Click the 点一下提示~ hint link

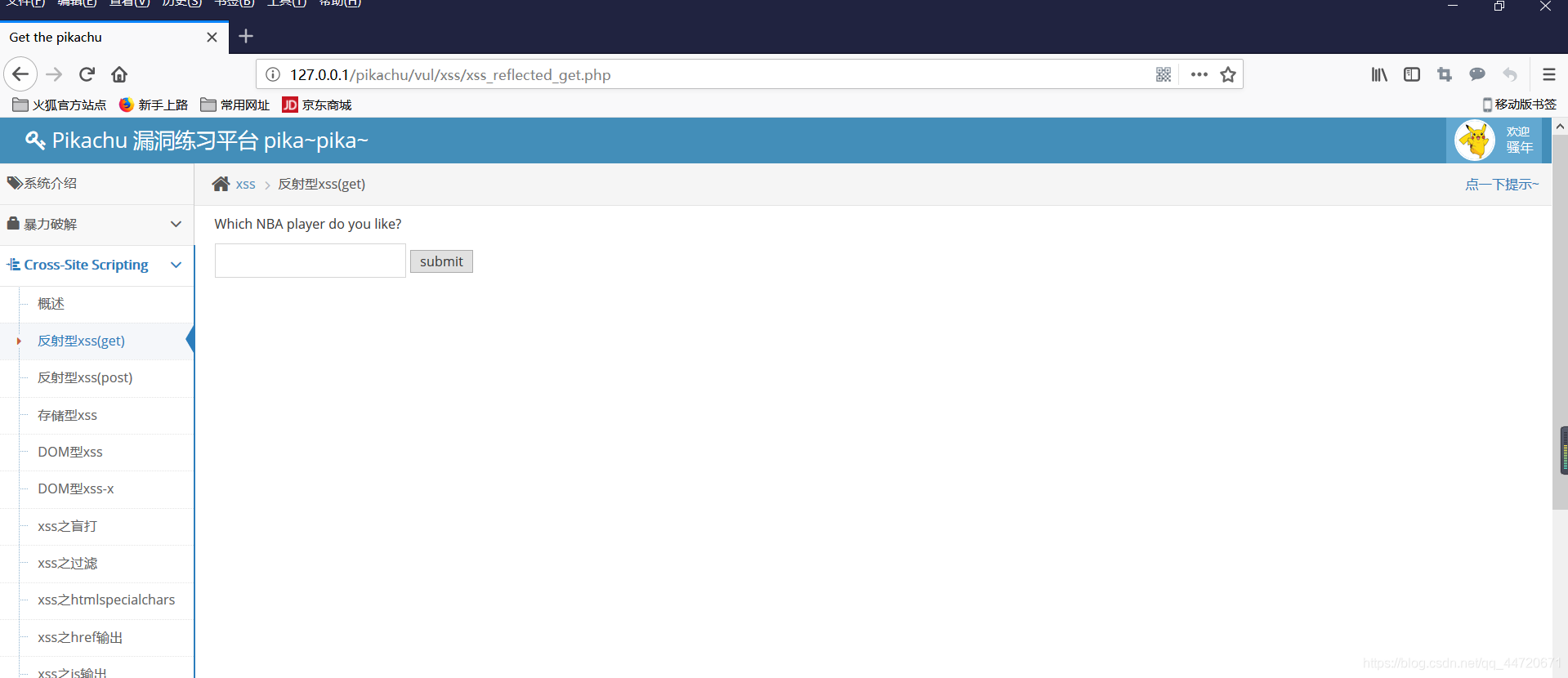1502,185
